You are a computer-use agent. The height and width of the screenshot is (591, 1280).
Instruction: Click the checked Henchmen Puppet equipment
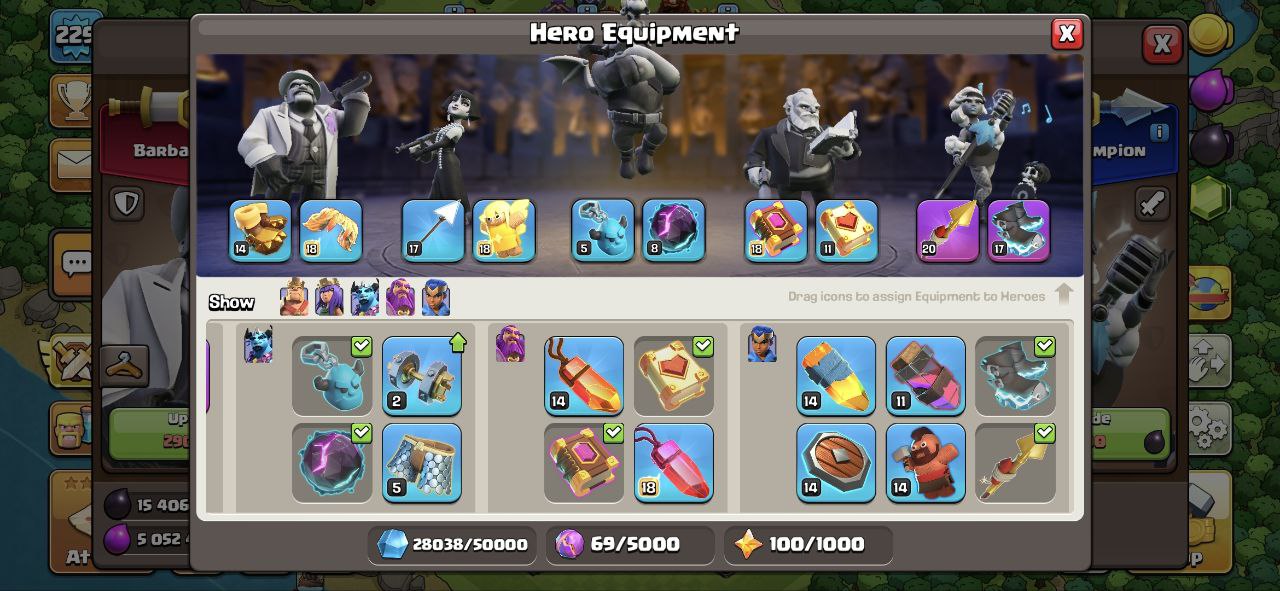tap(332, 375)
